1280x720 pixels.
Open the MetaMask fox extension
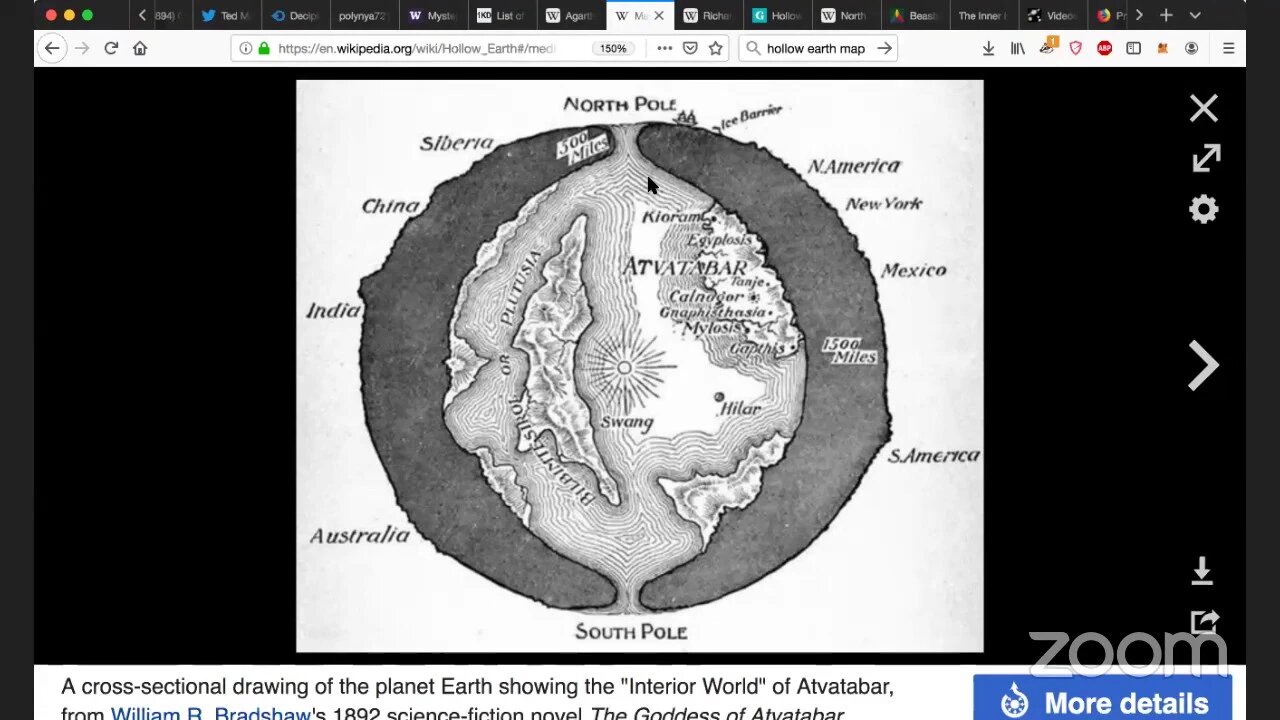pos(1162,48)
